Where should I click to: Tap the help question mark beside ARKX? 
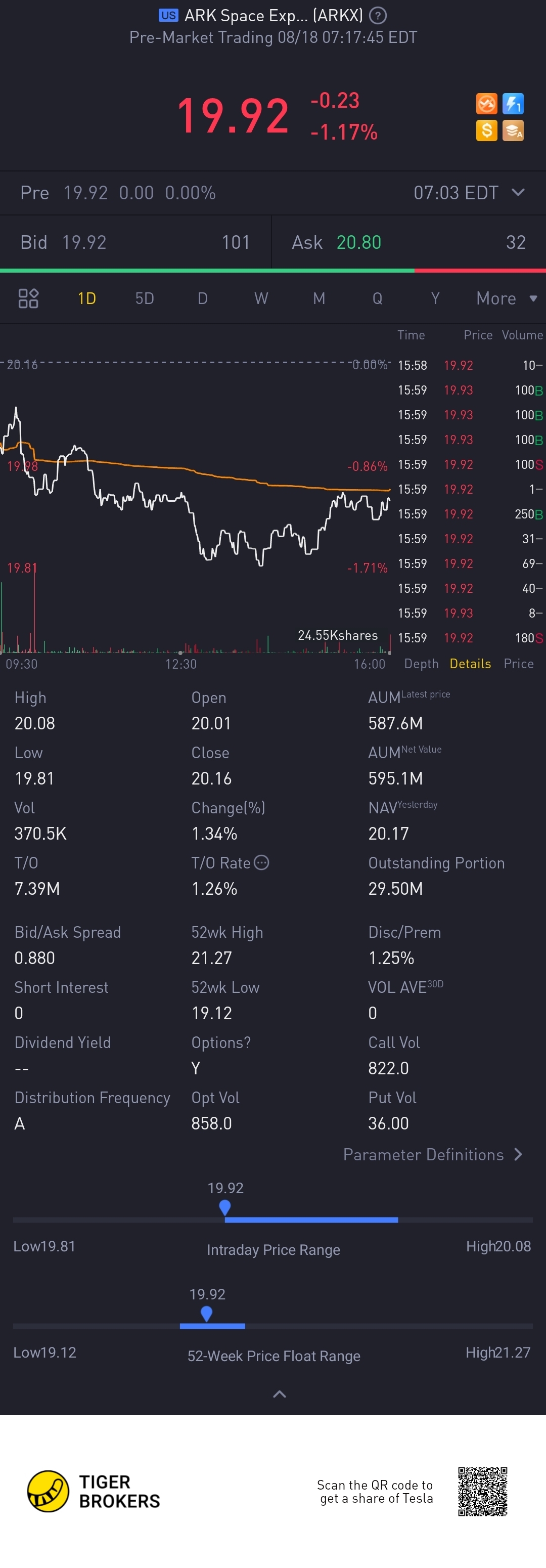(x=377, y=15)
